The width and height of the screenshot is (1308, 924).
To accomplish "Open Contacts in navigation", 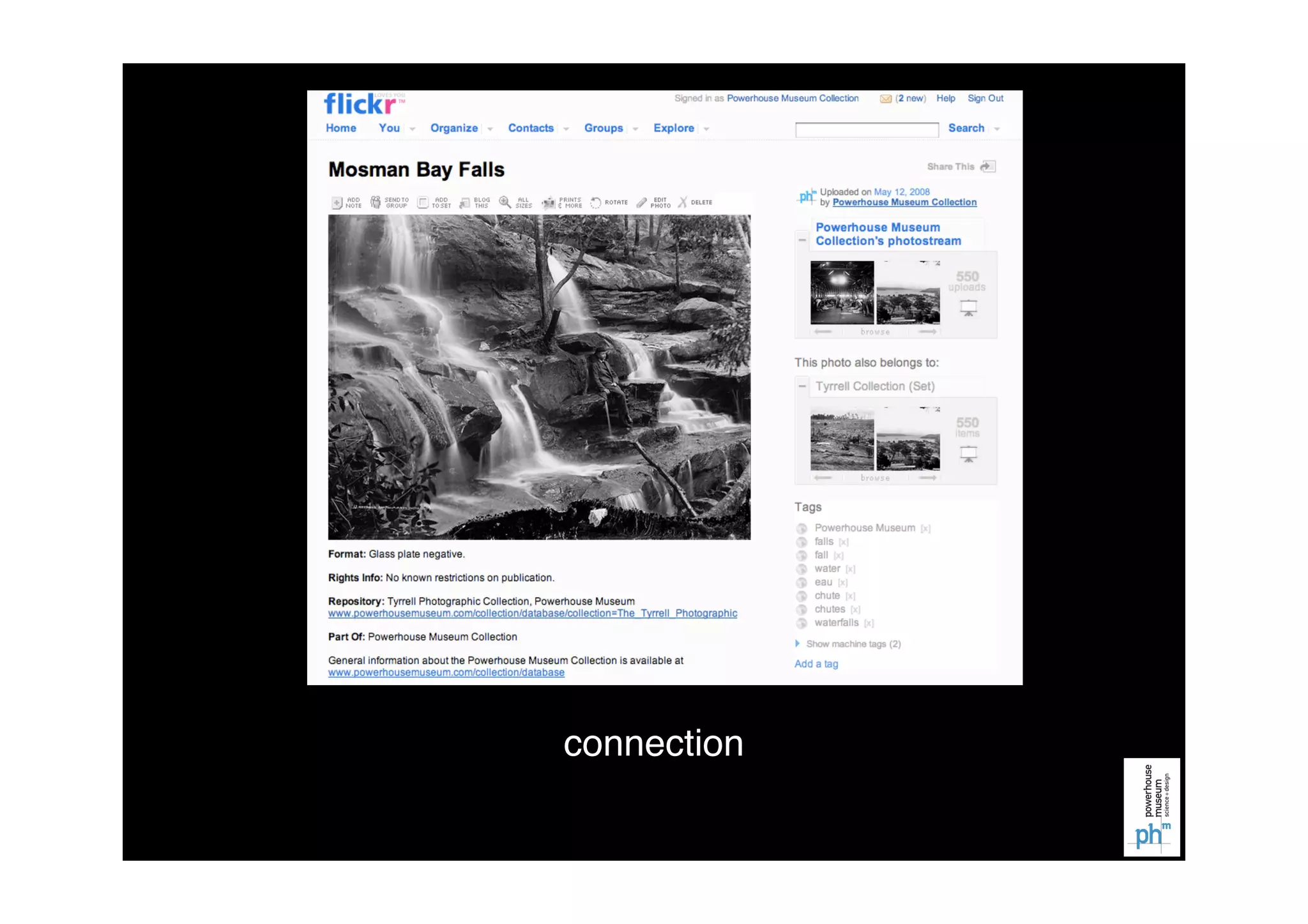I will point(531,128).
